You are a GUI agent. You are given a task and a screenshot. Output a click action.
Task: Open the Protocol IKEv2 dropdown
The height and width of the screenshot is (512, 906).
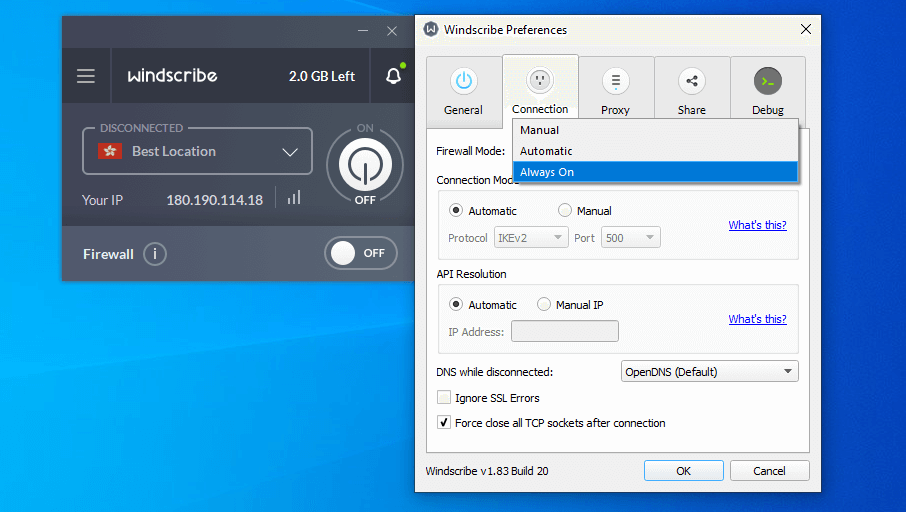(531, 238)
